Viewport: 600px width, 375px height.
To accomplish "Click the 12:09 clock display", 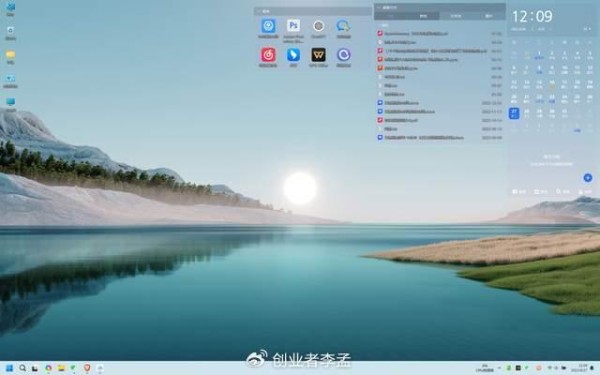I will point(532,16).
